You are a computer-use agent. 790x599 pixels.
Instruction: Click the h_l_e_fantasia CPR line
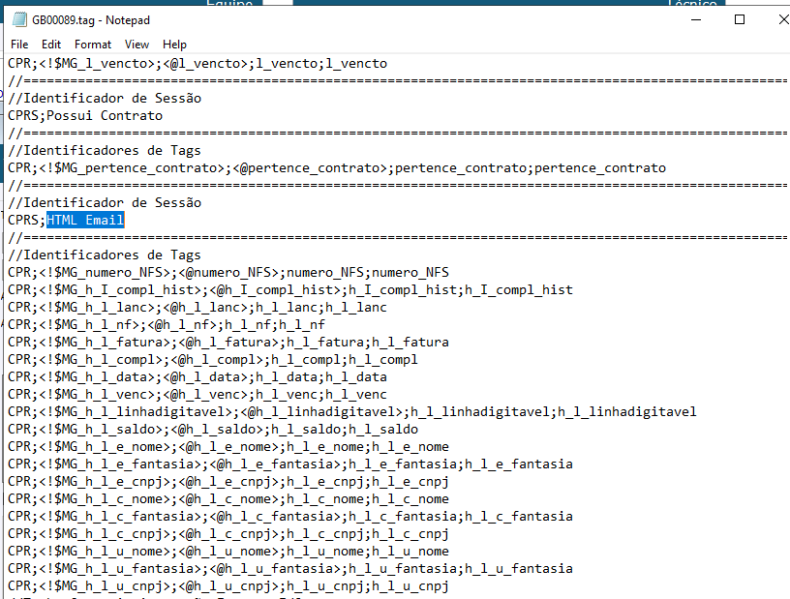[x=290, y=464]
